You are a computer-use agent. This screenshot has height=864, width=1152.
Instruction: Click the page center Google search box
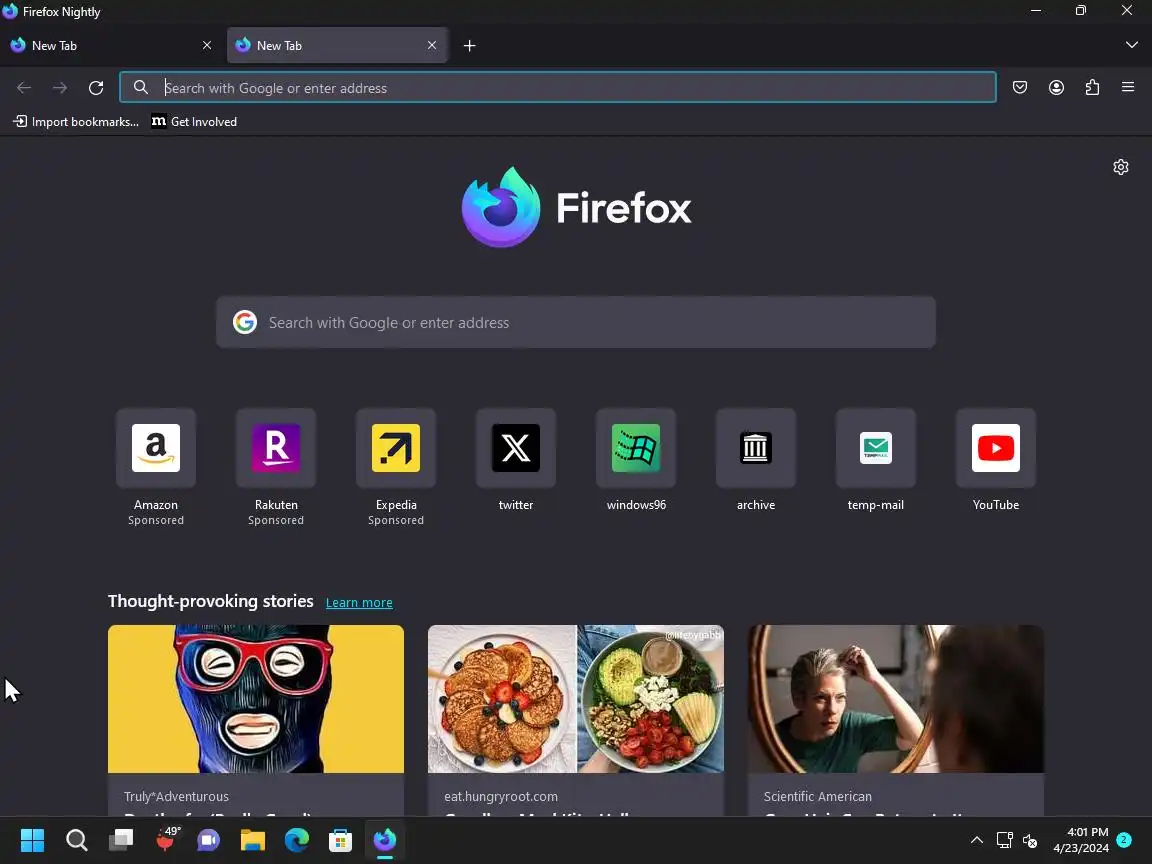tap(575, 323)
